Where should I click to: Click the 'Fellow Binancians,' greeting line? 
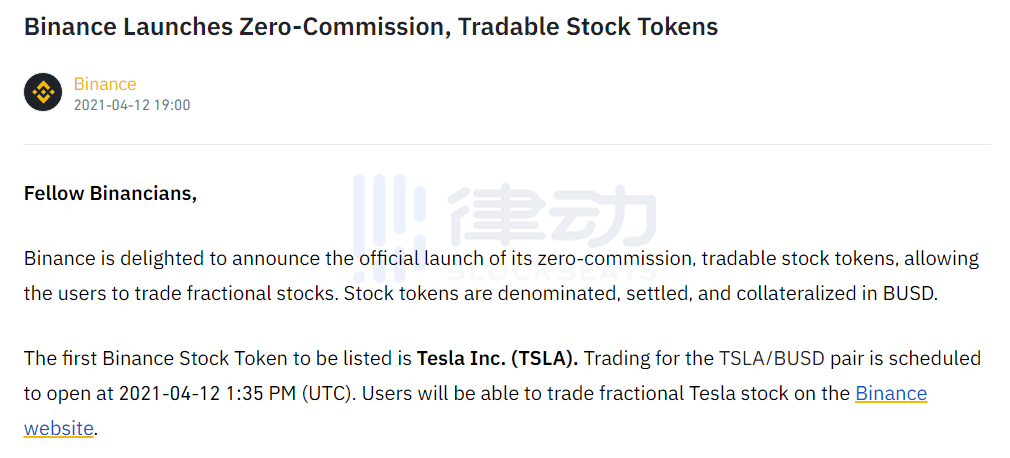[110, 193]
